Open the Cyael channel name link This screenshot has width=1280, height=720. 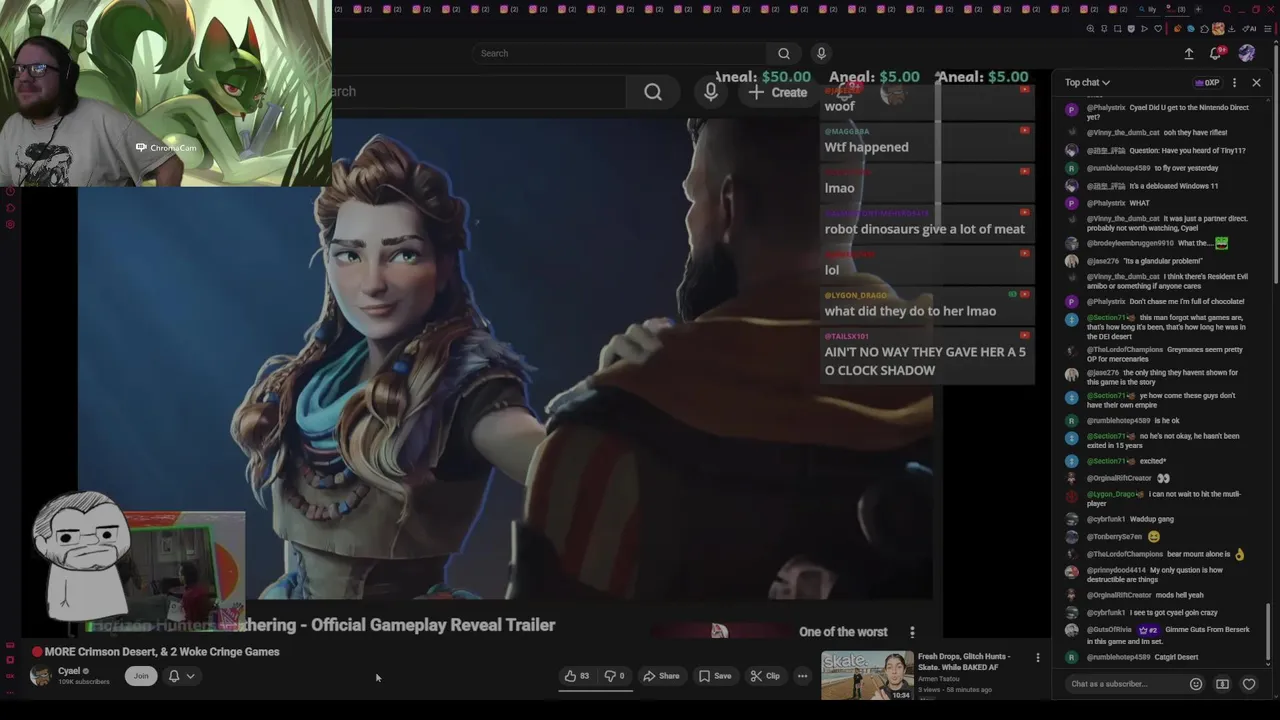[69, 671]
